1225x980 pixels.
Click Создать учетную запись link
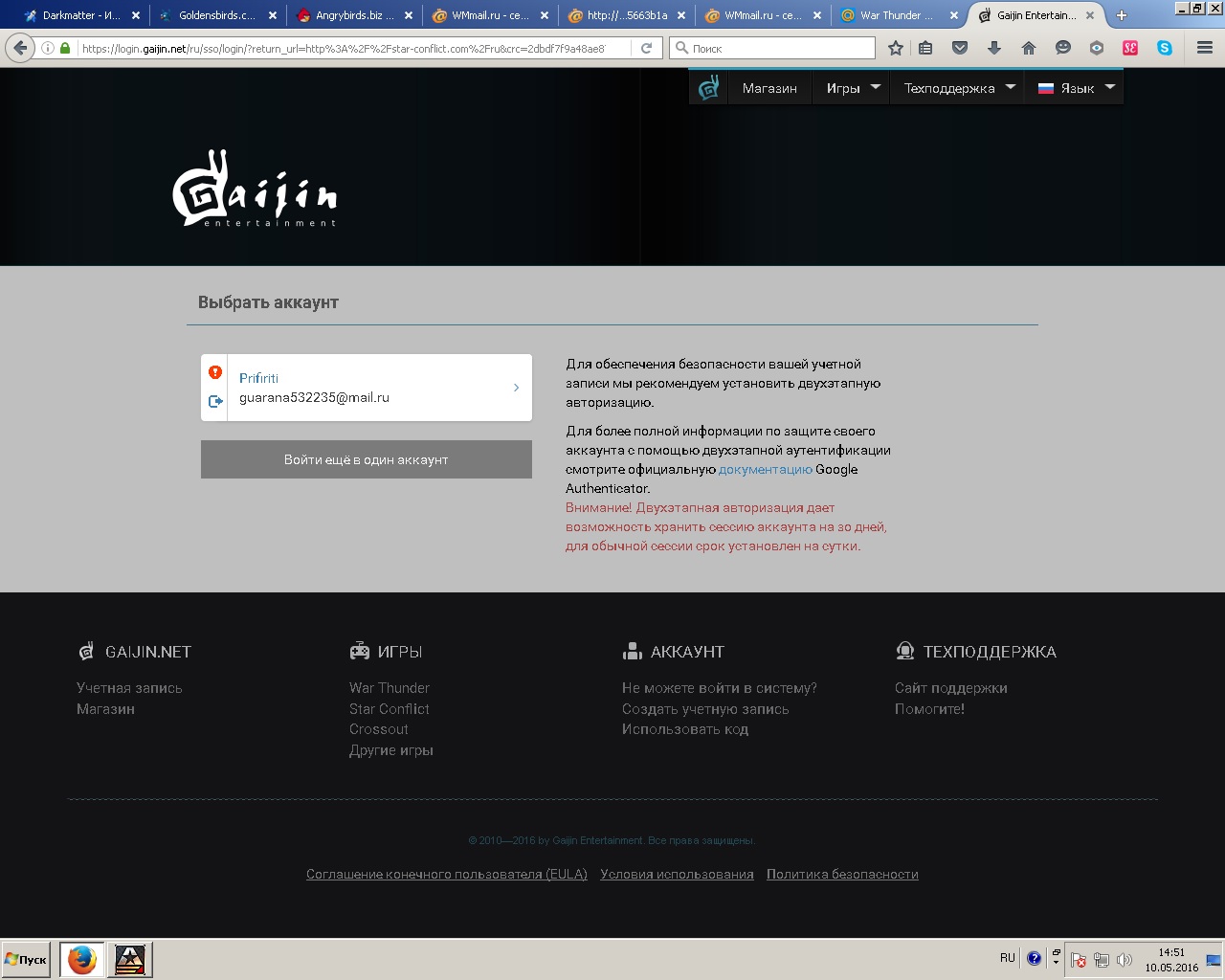click(705, 709)
